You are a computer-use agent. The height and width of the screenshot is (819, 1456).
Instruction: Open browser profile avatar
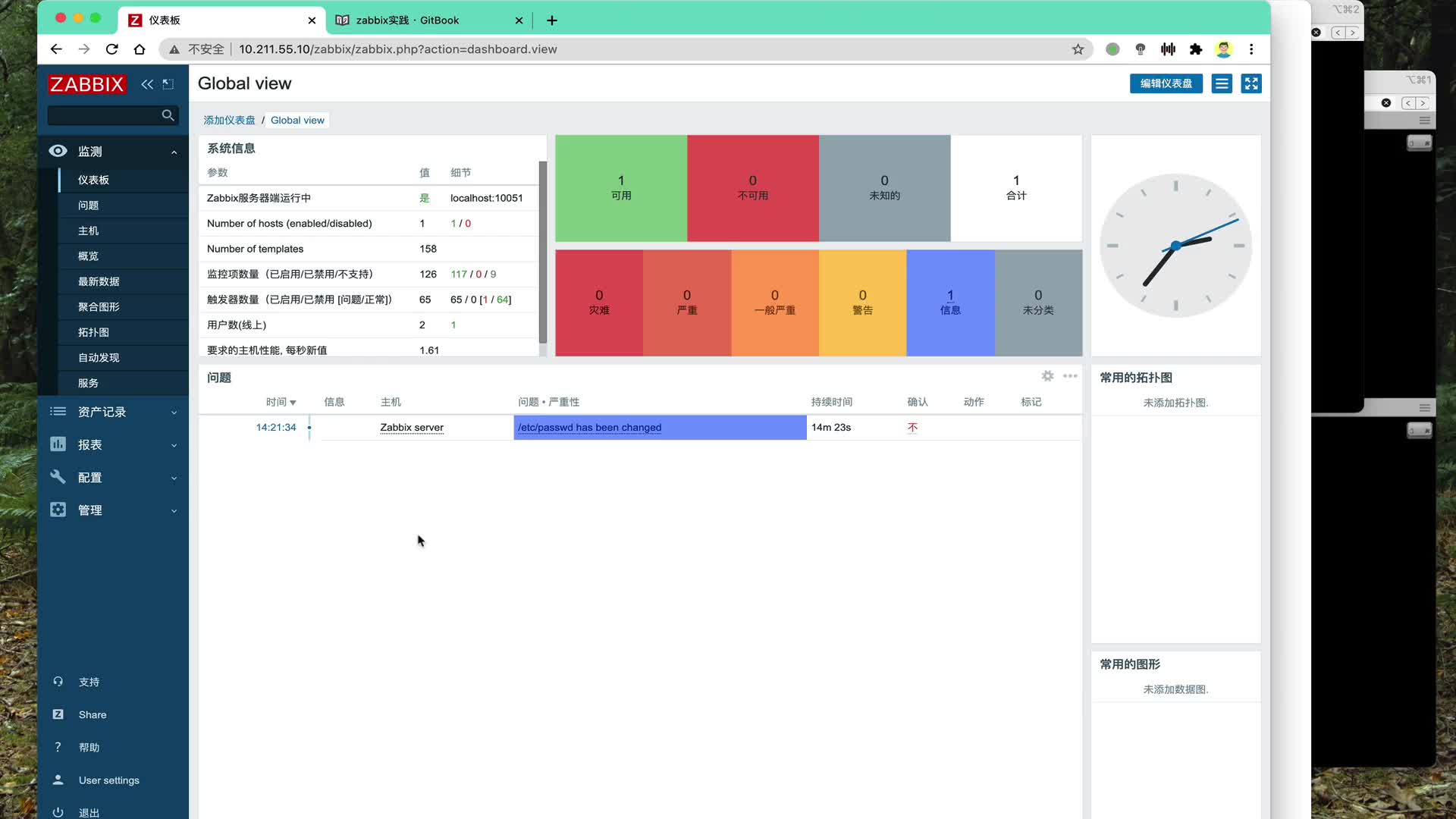pos(1223,49)
